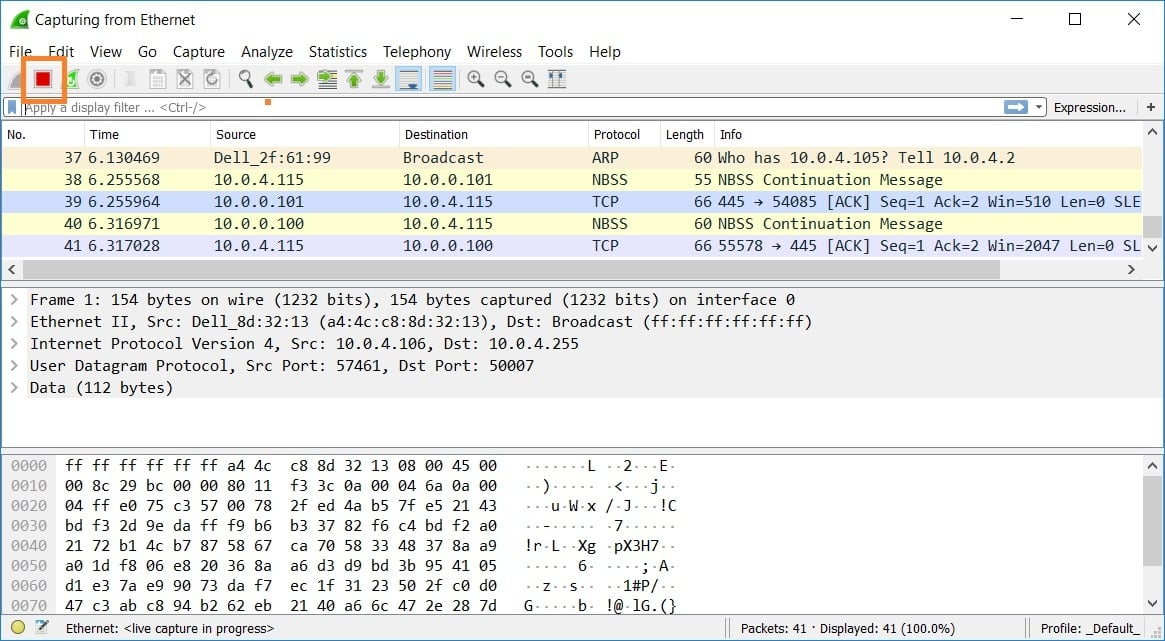Image resolution: width=1165 pixels, height=641 pixels.
Task: Toggle automatic scrolling during live capture
Action: (409, 78)
